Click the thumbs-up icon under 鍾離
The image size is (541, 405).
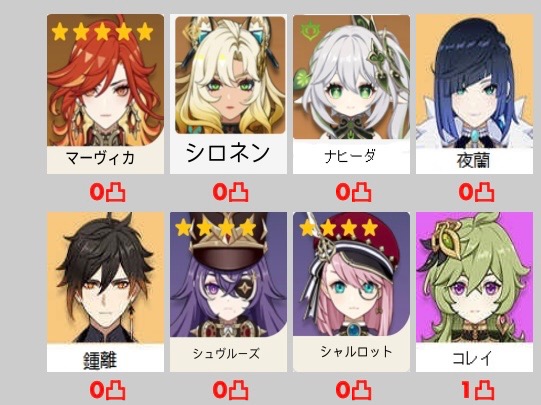point(116,390)
